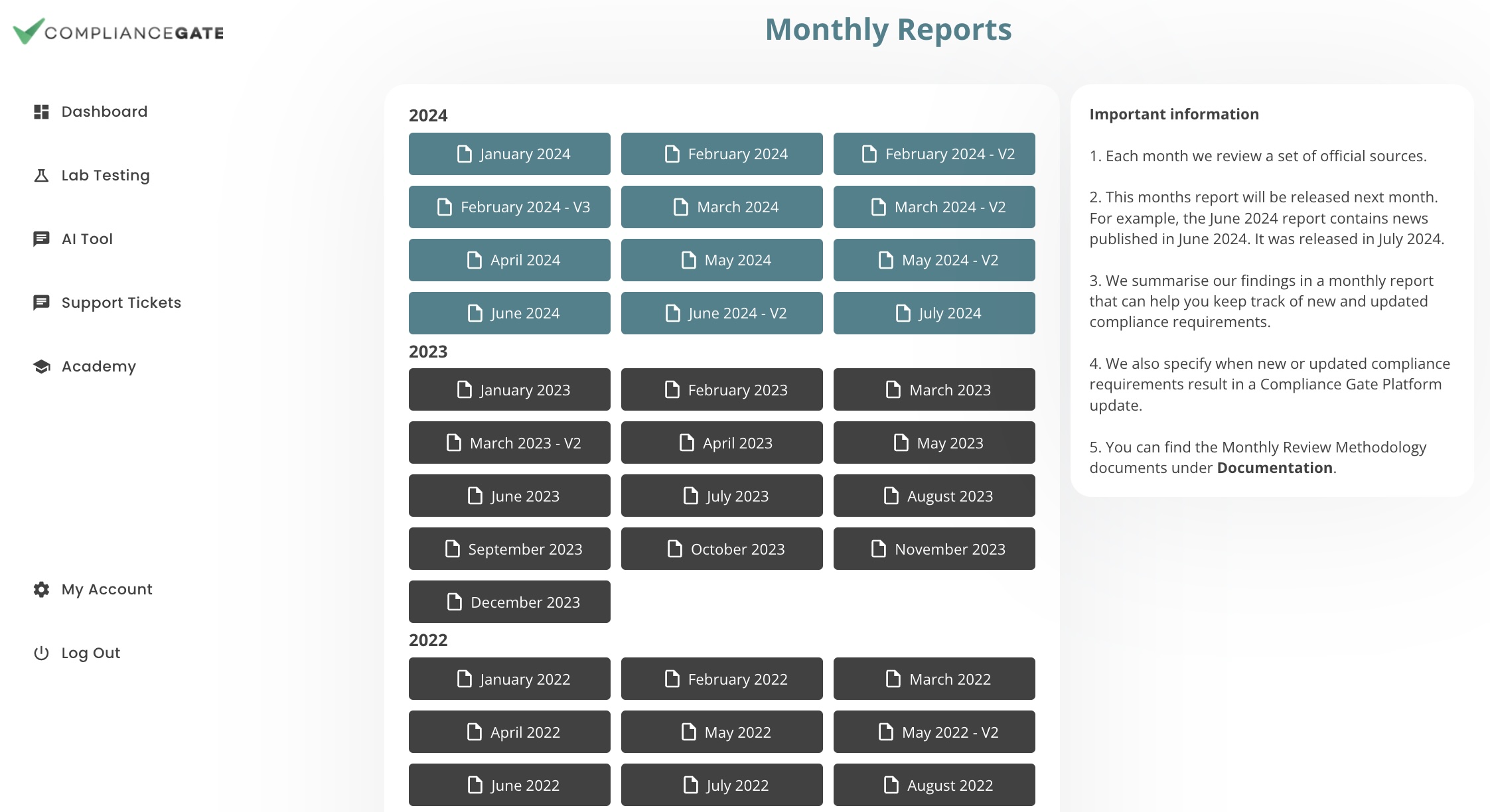View the May 2022 - V2 report
The width and height of the screenshot is (1490, 812).
click(x=934, y=732)
